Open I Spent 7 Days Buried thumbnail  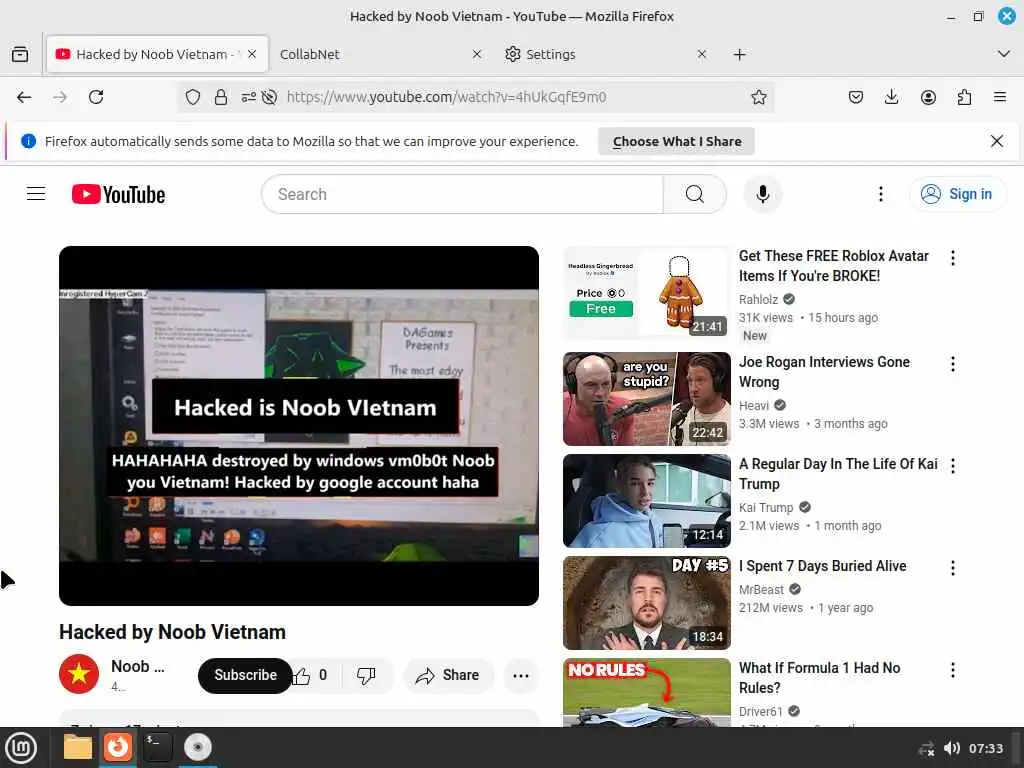(x=647, y=603)
